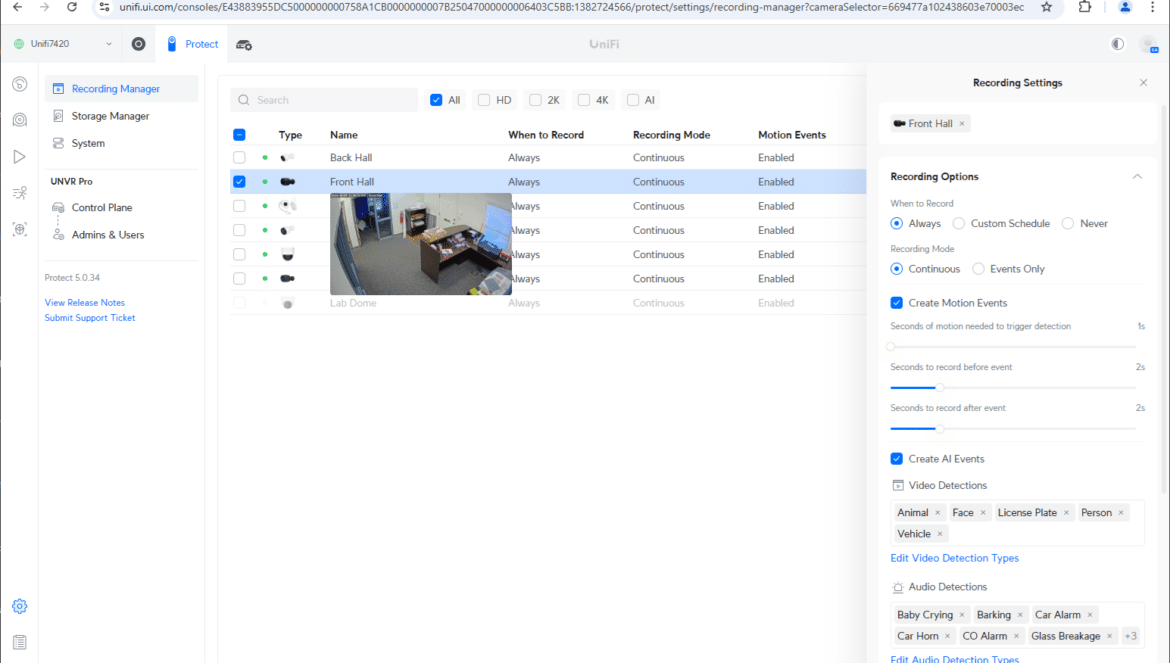
Task: Bookmark this page with the star icon
Action: [x=1047, y=7]
